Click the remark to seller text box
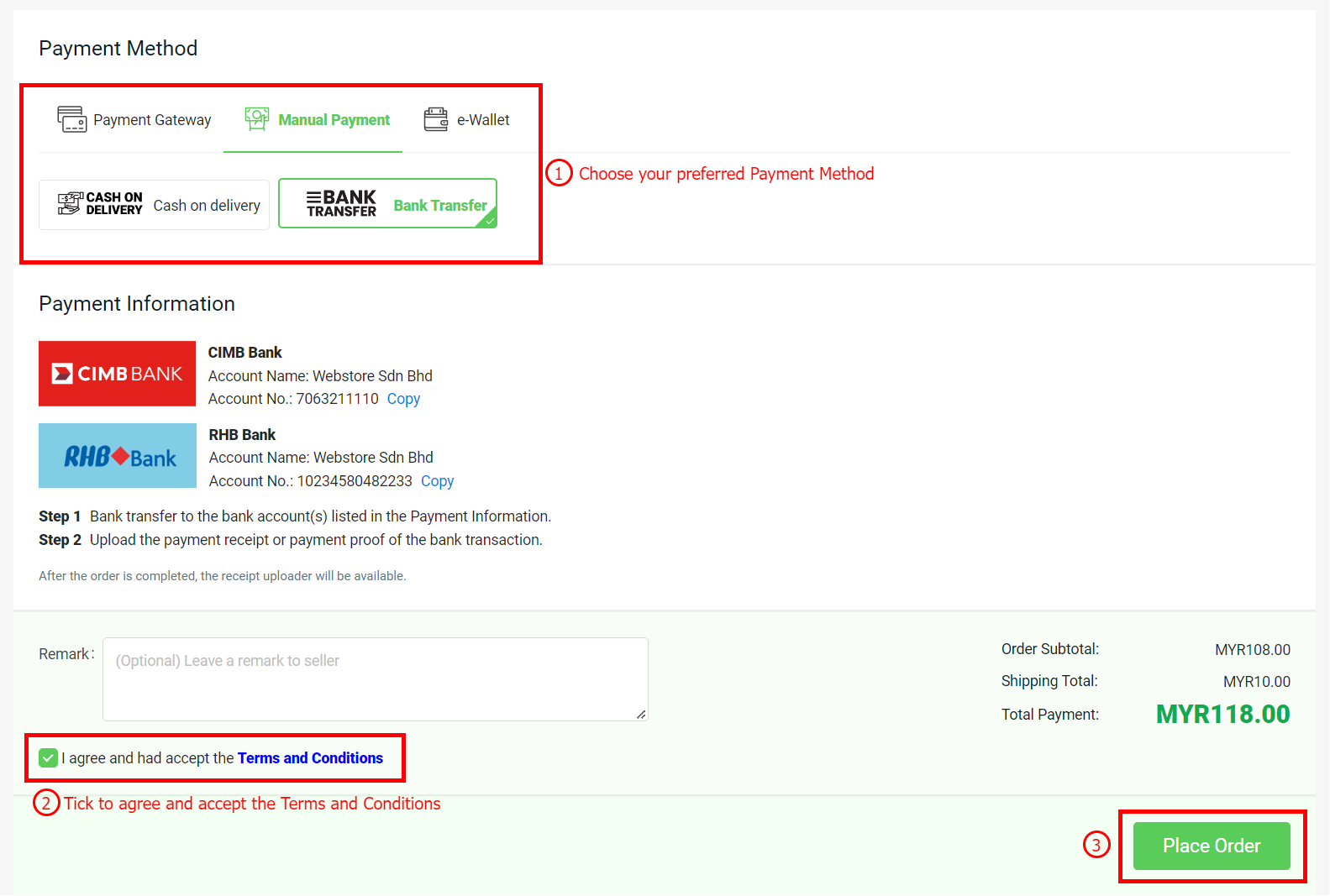 [375, 679]
